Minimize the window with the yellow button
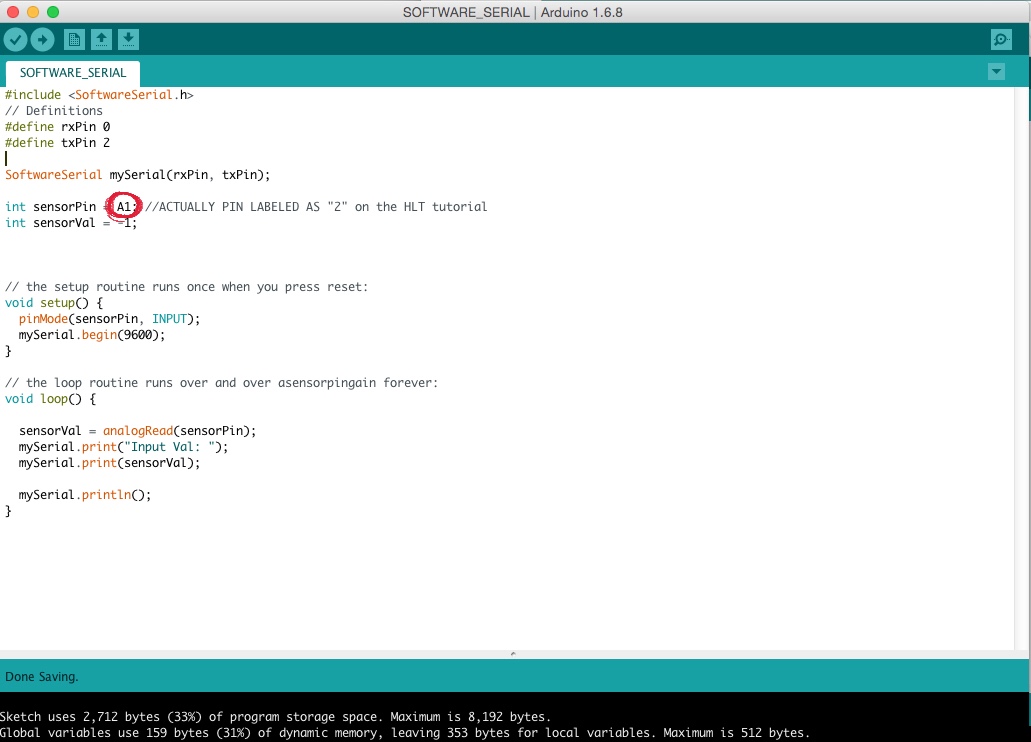Viewport: 1031px width, 742px height. pyautogui.click(x=33, y=12)
